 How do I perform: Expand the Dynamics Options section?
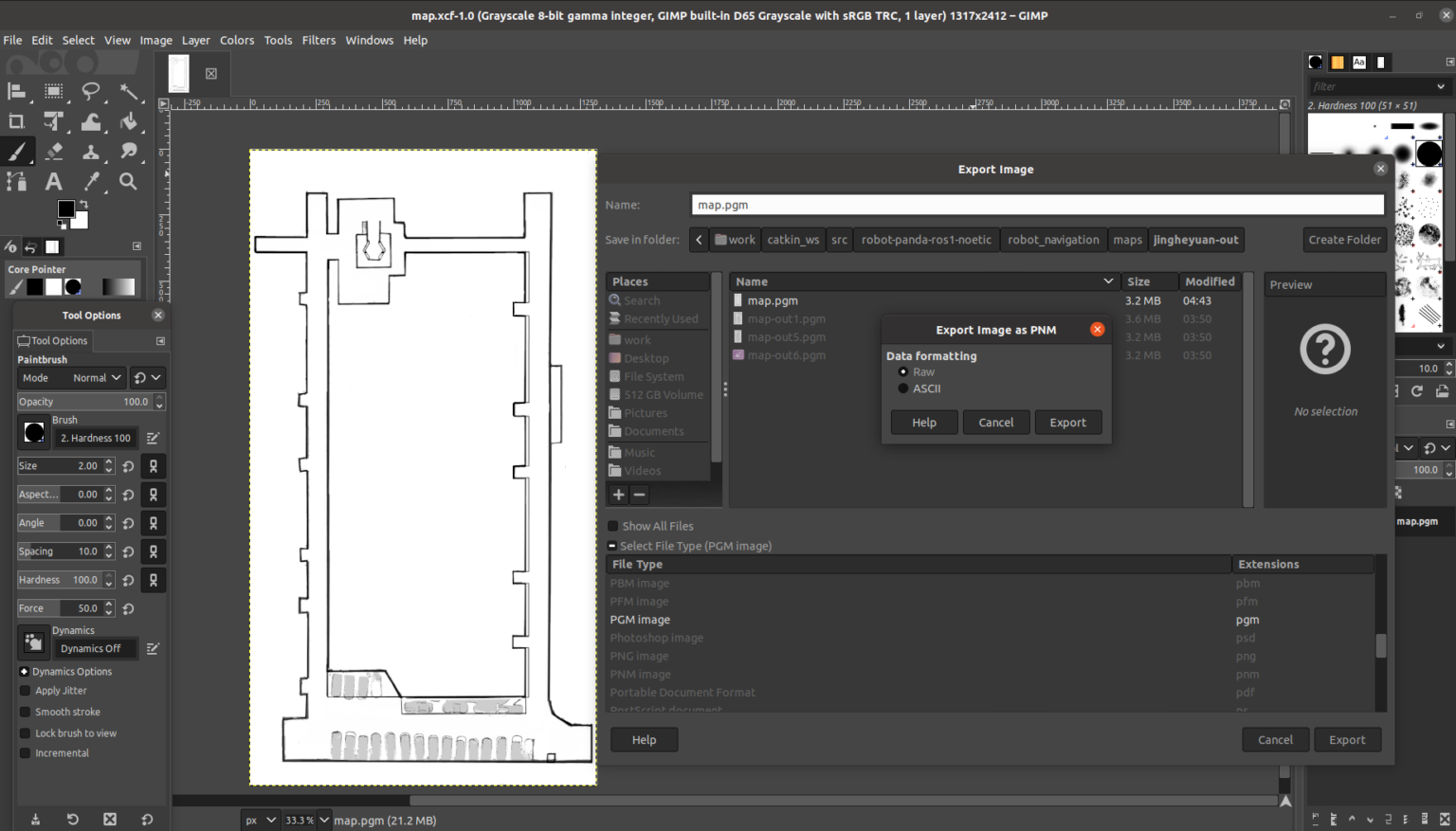(24, 672)
